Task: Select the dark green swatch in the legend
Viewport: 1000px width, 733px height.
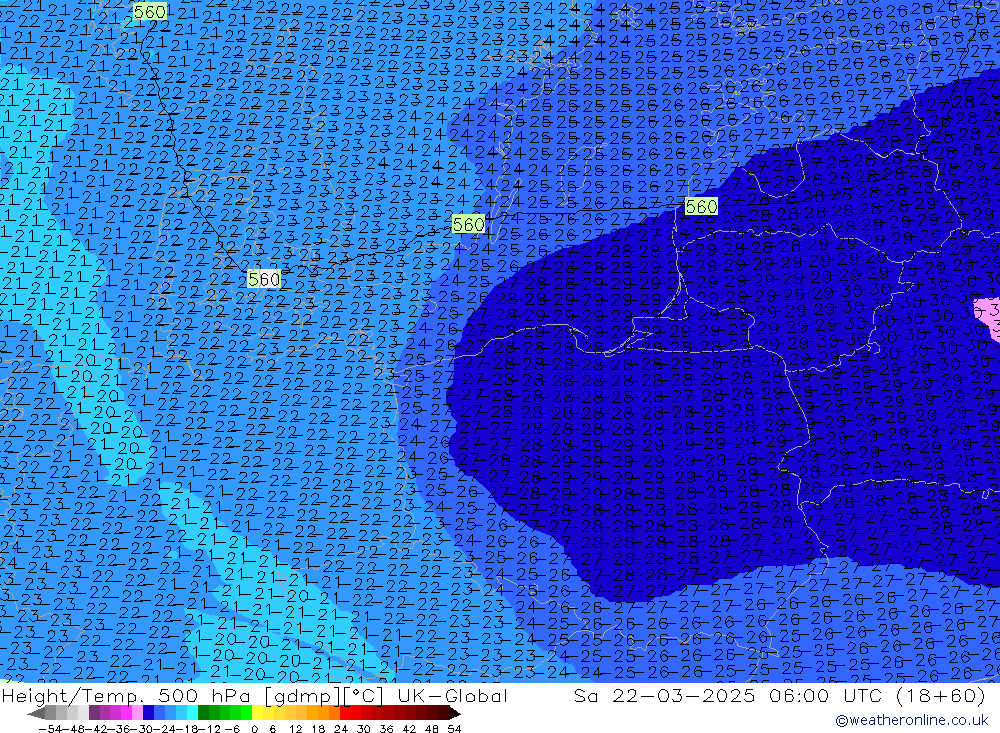Action: [203, 713]
